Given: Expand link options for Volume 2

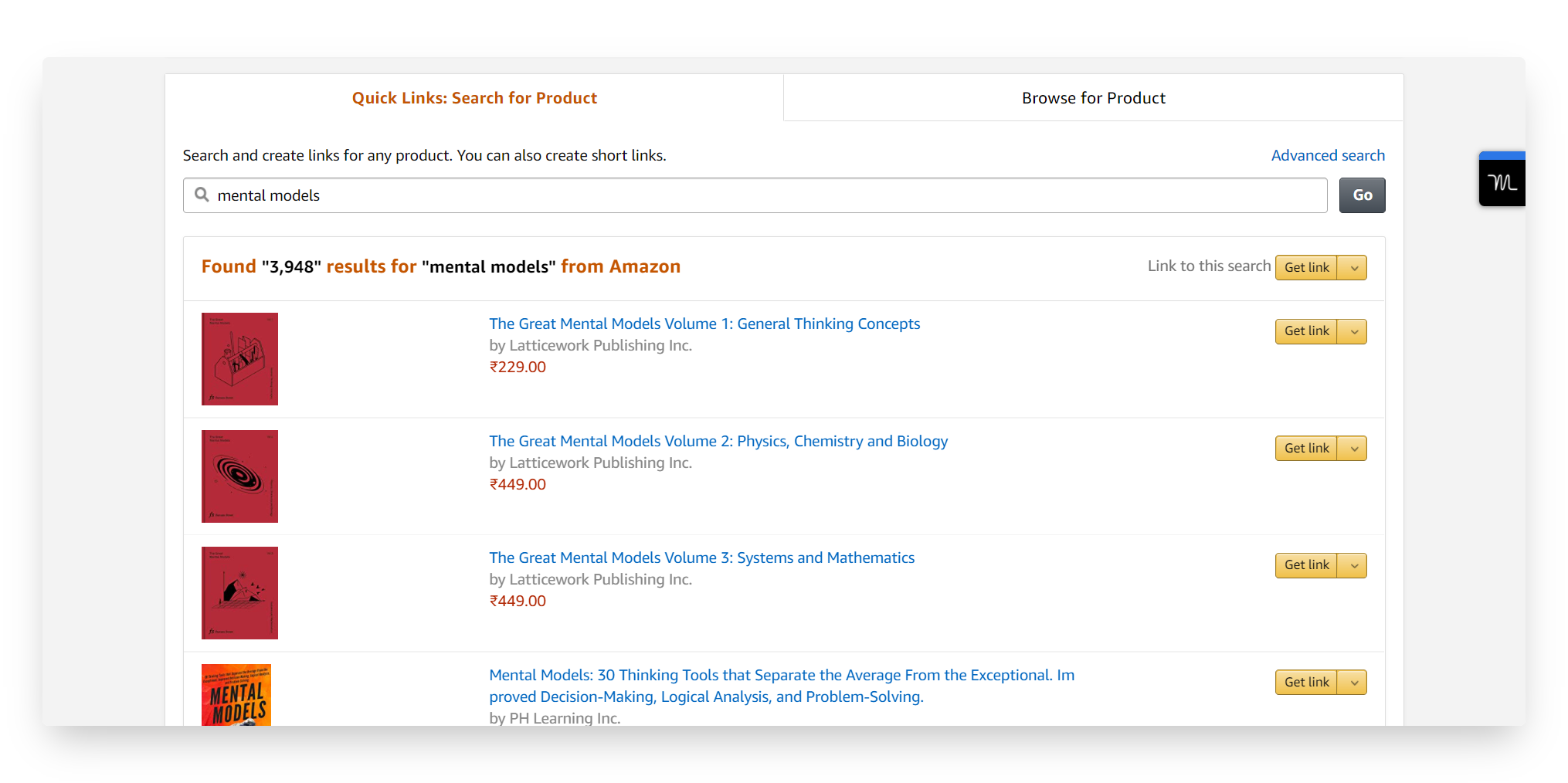Looking at the screenshot, I should (1352, 448).
